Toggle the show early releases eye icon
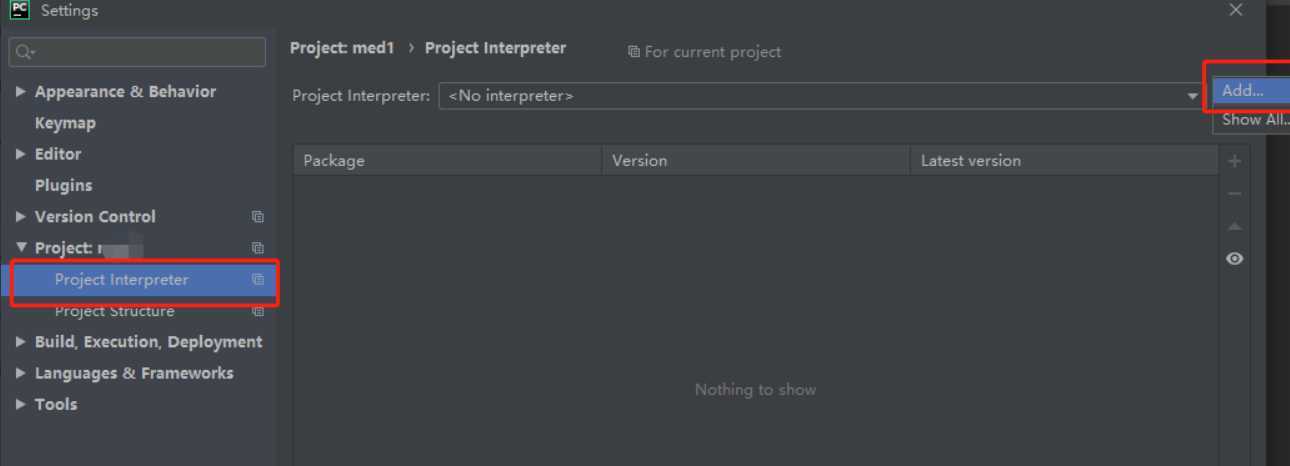This screenshot has width=1290, height=466. point(1235,259)
